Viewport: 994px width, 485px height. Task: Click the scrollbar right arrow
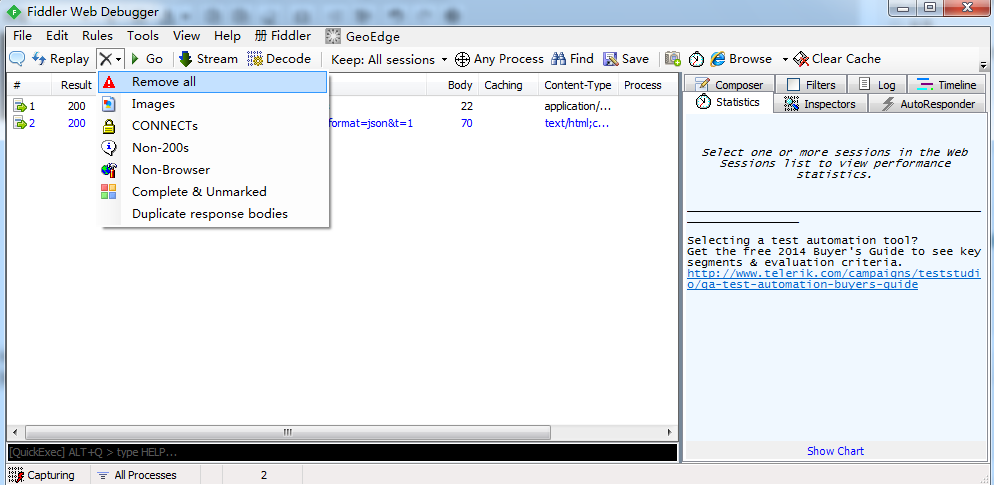(x=670, y=432)
